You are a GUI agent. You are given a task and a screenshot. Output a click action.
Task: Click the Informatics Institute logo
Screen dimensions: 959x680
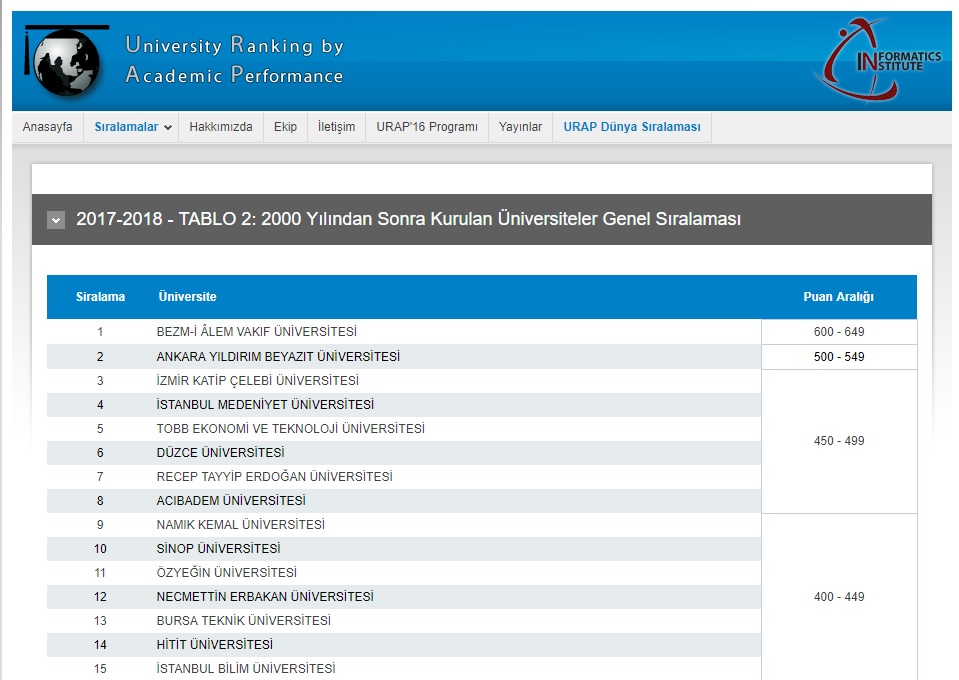pyautogui.click(x=879, y=60)
